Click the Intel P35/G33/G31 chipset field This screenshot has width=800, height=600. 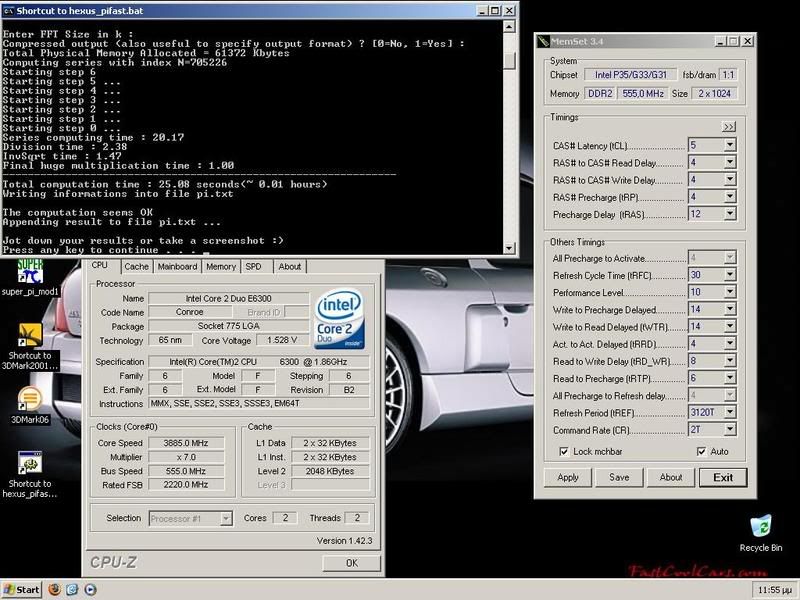pyautogui.click(x=631, y=75)
